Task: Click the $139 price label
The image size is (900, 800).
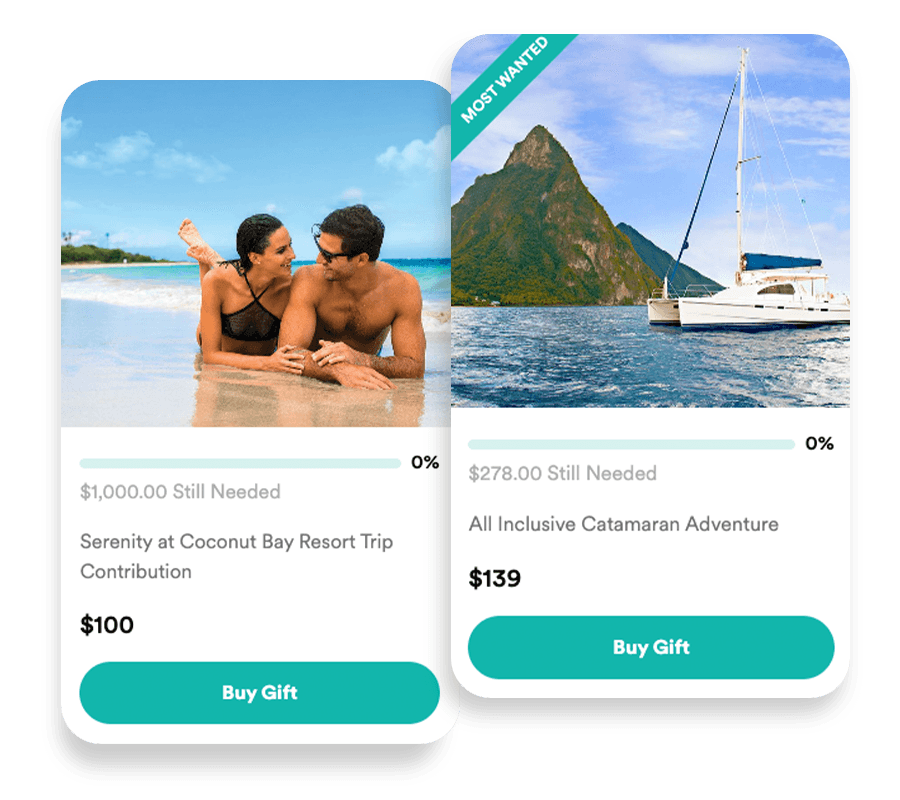Action: point(495,578)
